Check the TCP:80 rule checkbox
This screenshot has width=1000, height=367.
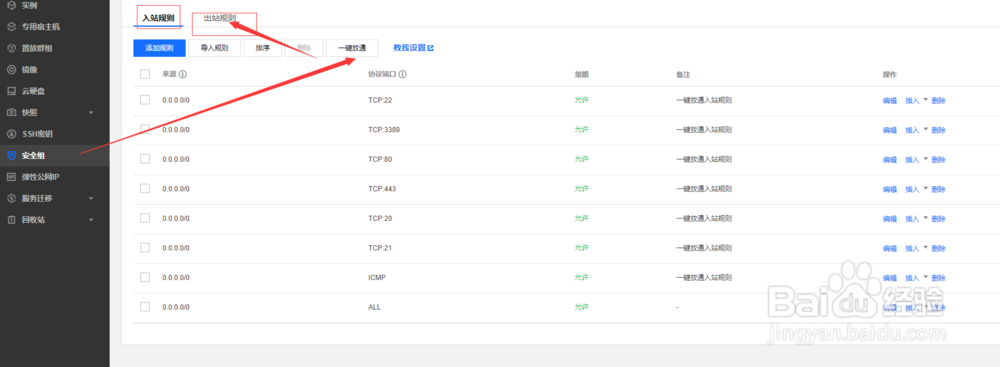pyautogui.click(x=145, y=158)
